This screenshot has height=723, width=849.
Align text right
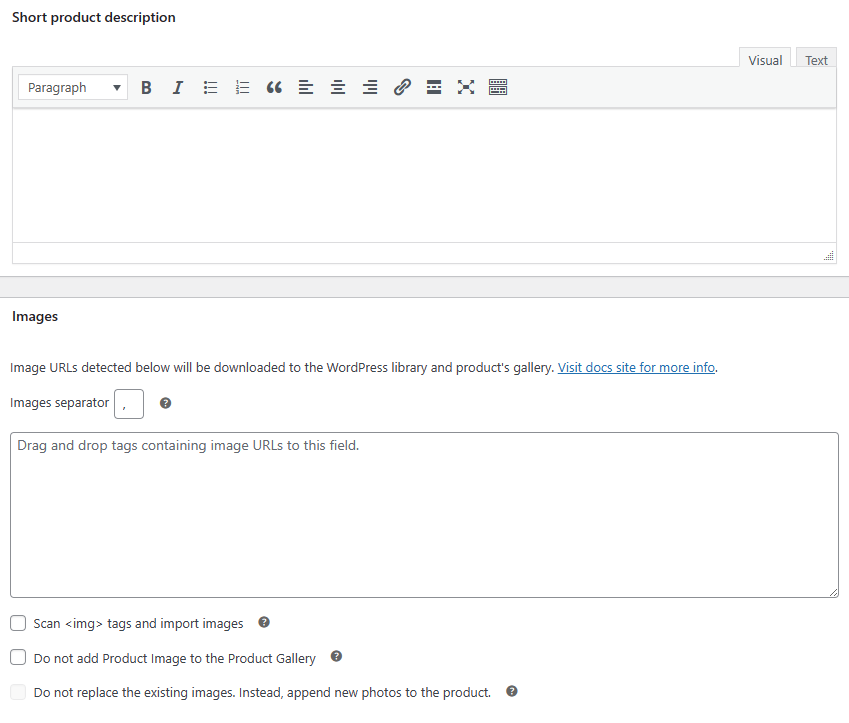(x=370, y=87)
